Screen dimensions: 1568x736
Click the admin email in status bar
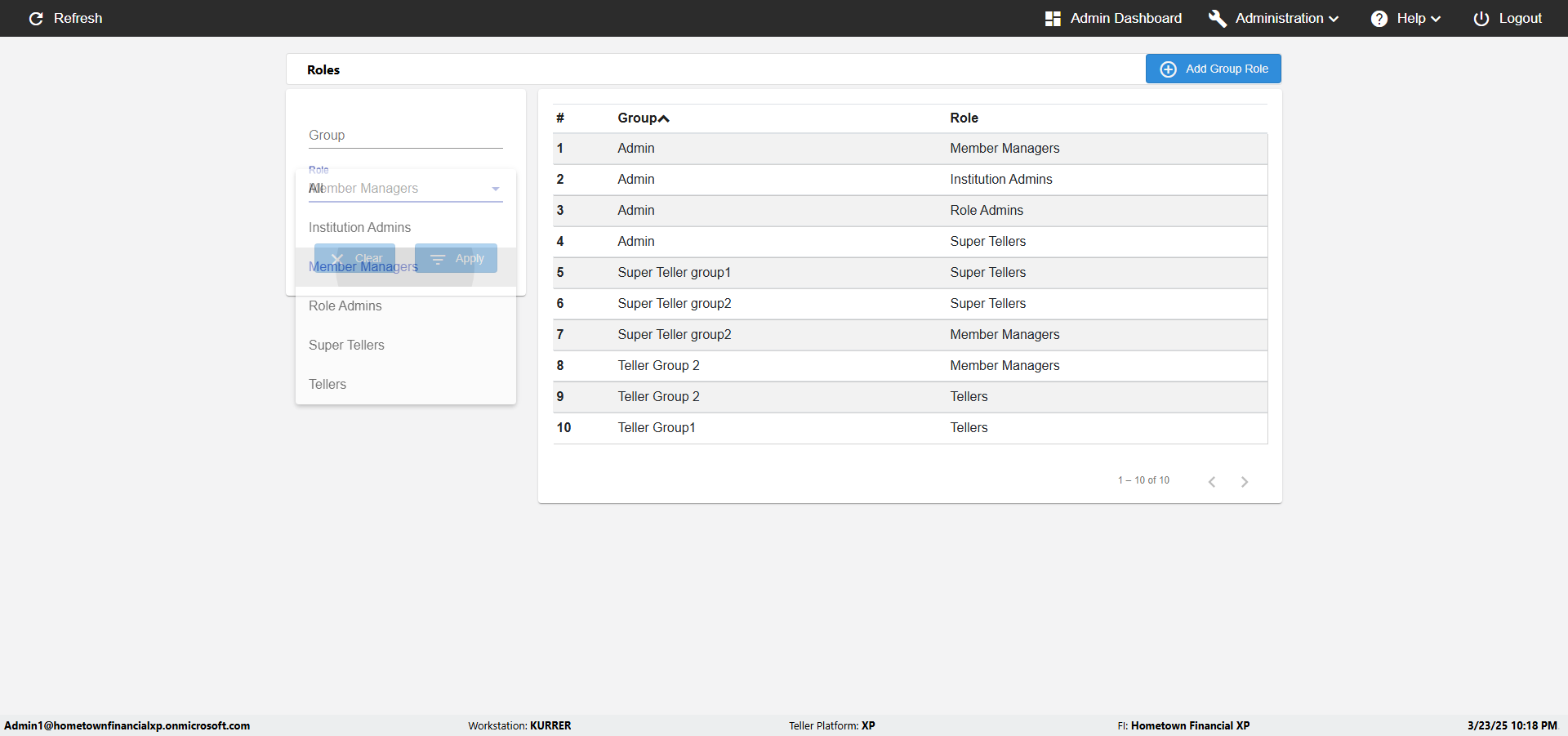[x=127, y=725]
